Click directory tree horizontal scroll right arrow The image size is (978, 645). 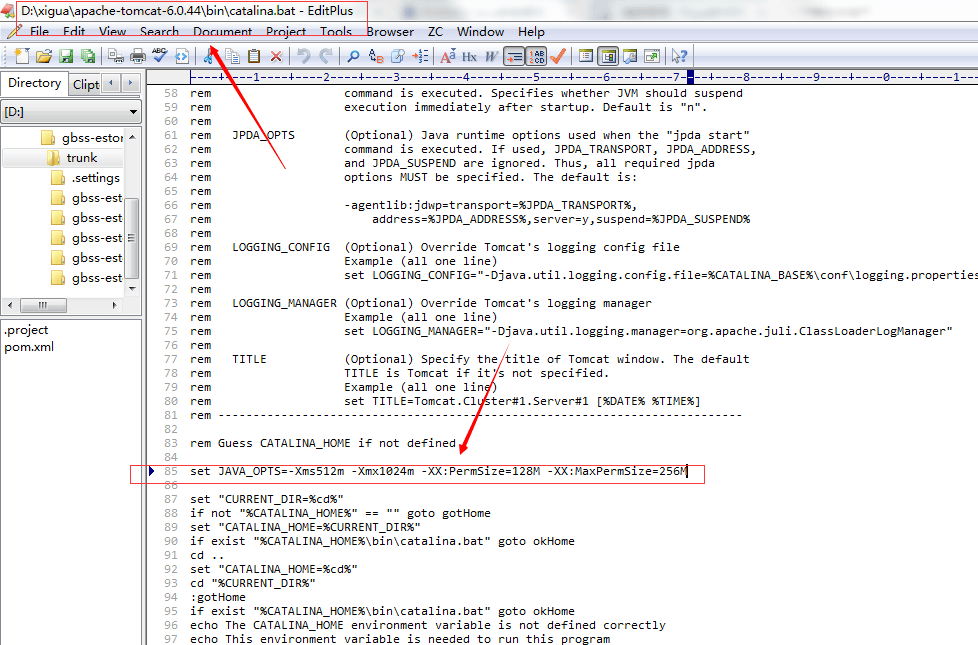tap(114, 305)
